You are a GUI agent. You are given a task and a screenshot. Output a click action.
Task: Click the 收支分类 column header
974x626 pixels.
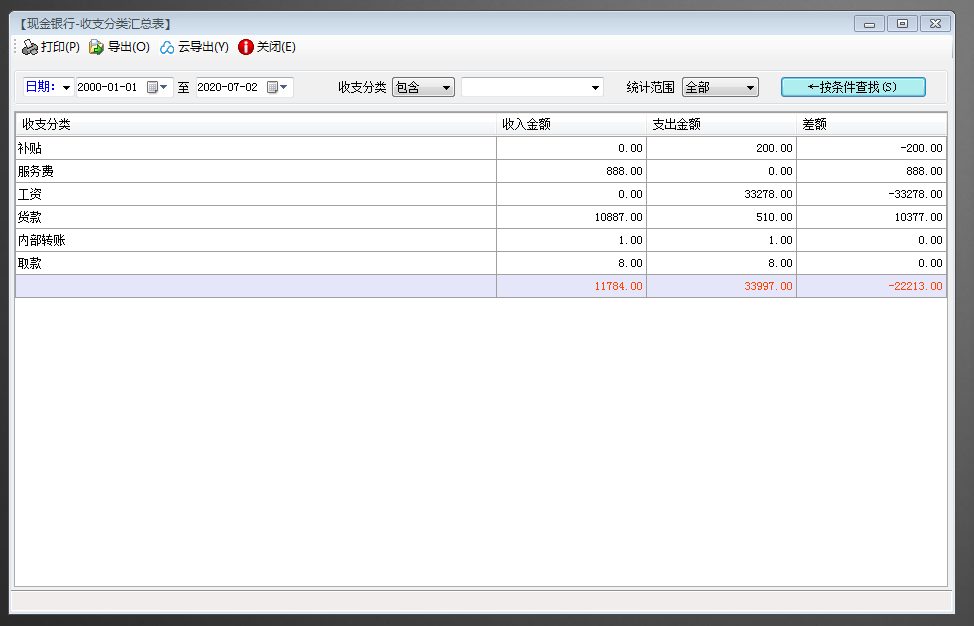[x=255, y=125]
